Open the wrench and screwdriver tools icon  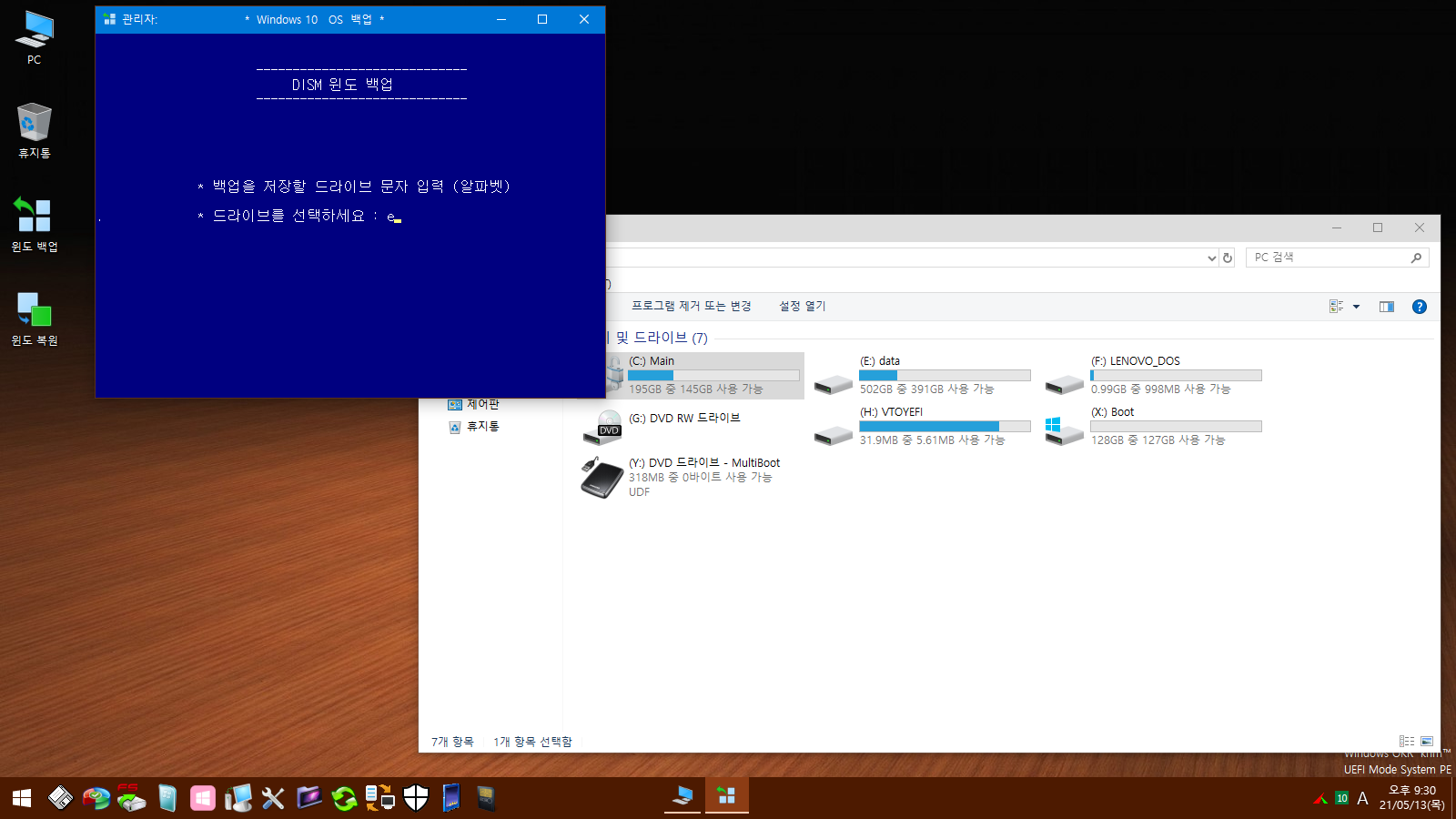tap(273, 798)
